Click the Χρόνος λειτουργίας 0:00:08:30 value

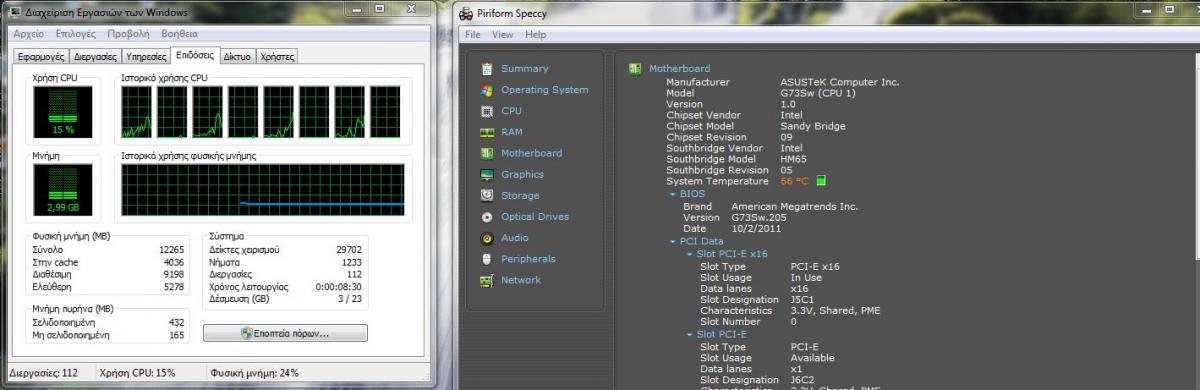coord(338,286)
